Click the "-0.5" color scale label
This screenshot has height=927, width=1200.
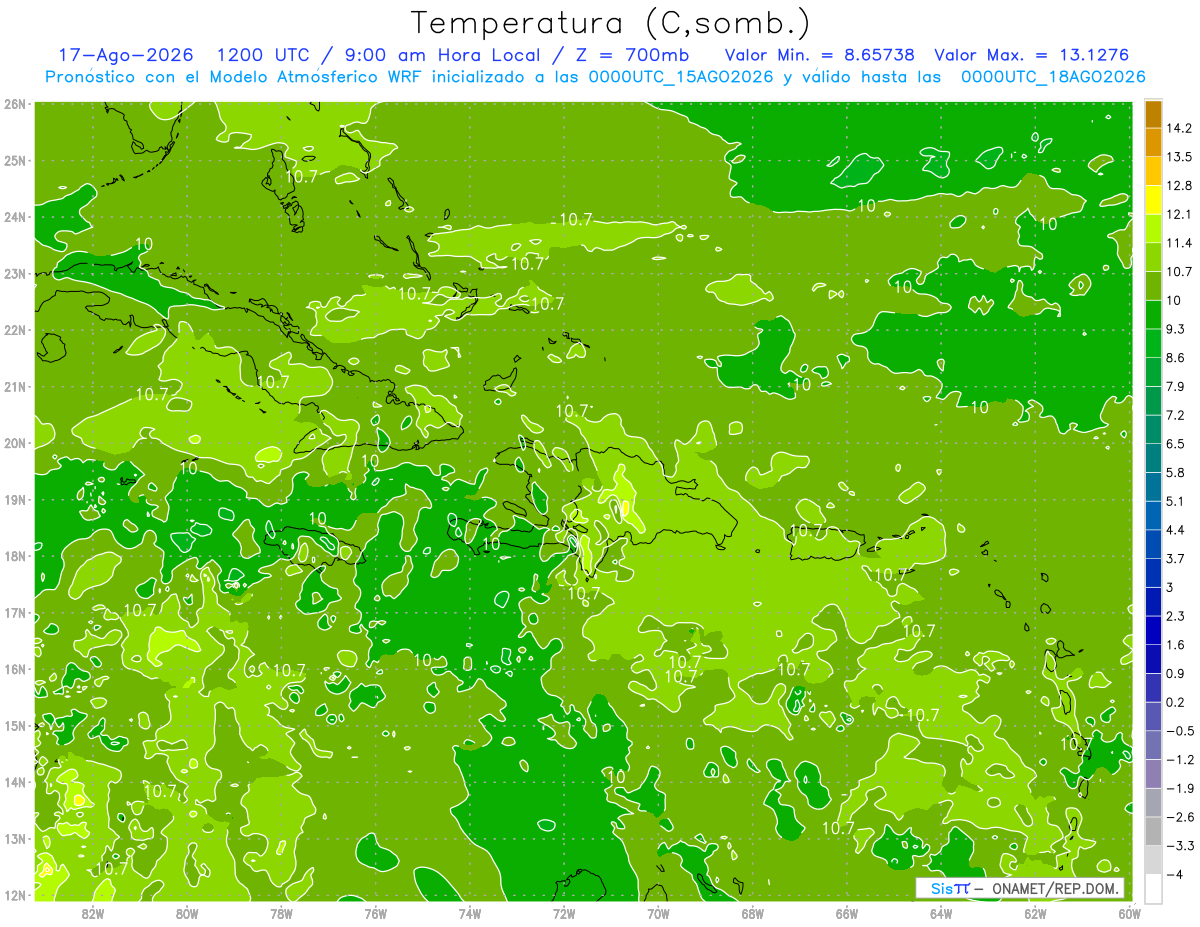click(x=1179, y=731)
